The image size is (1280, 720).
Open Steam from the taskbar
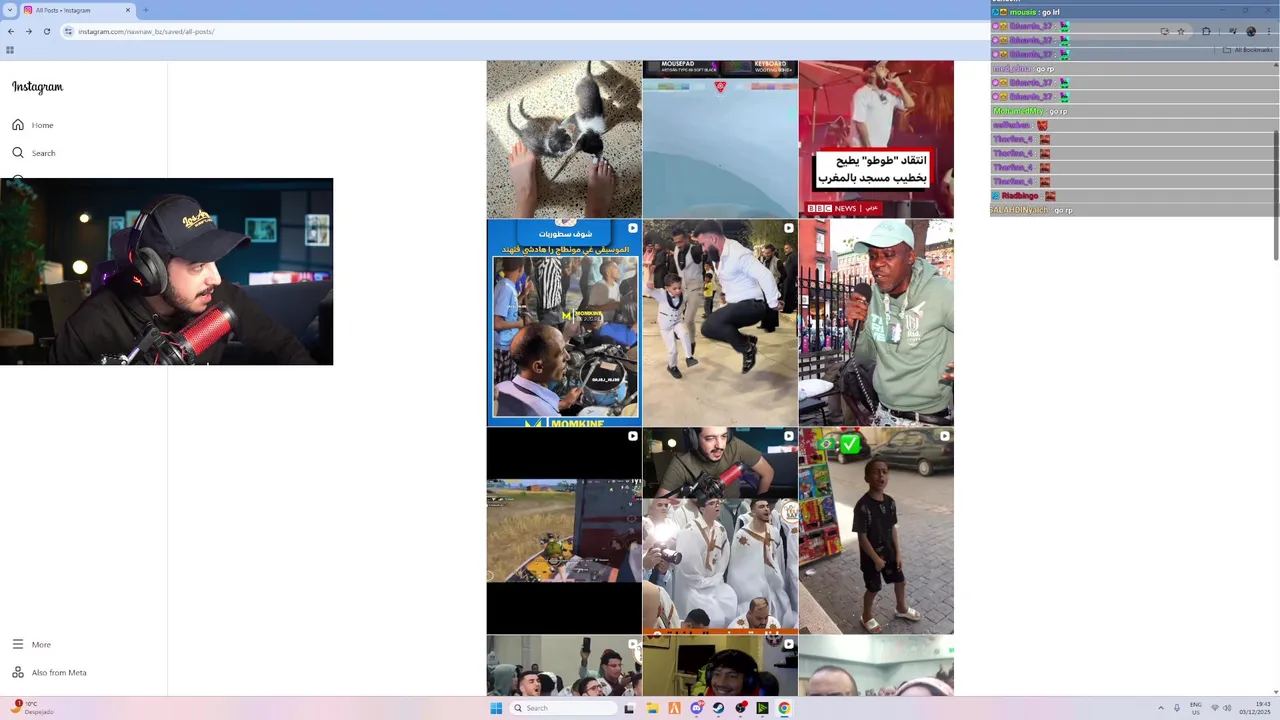718,708
